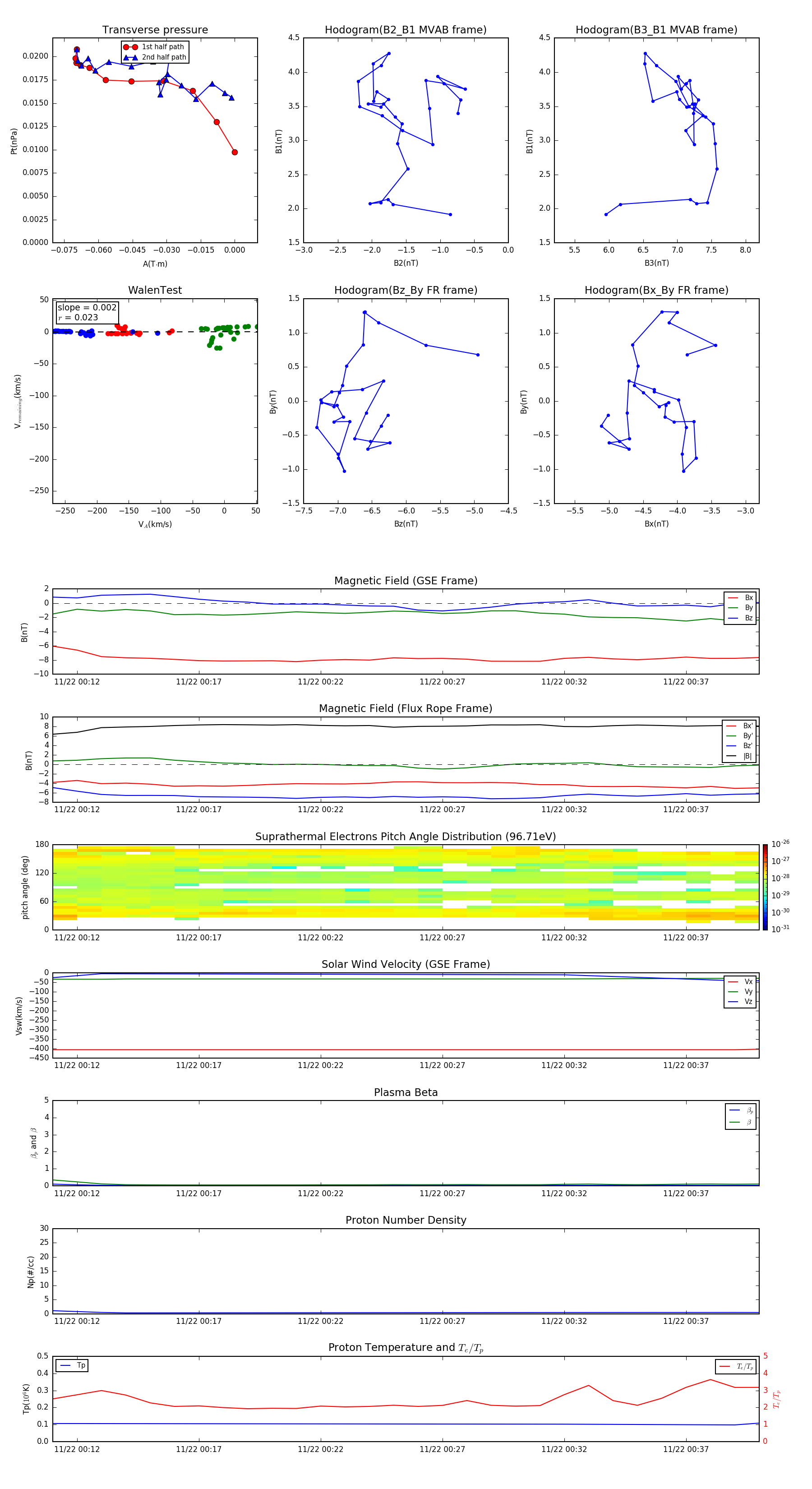Click the Te/Tp legend entry

pyautogui.click(x=736, y=1366)
